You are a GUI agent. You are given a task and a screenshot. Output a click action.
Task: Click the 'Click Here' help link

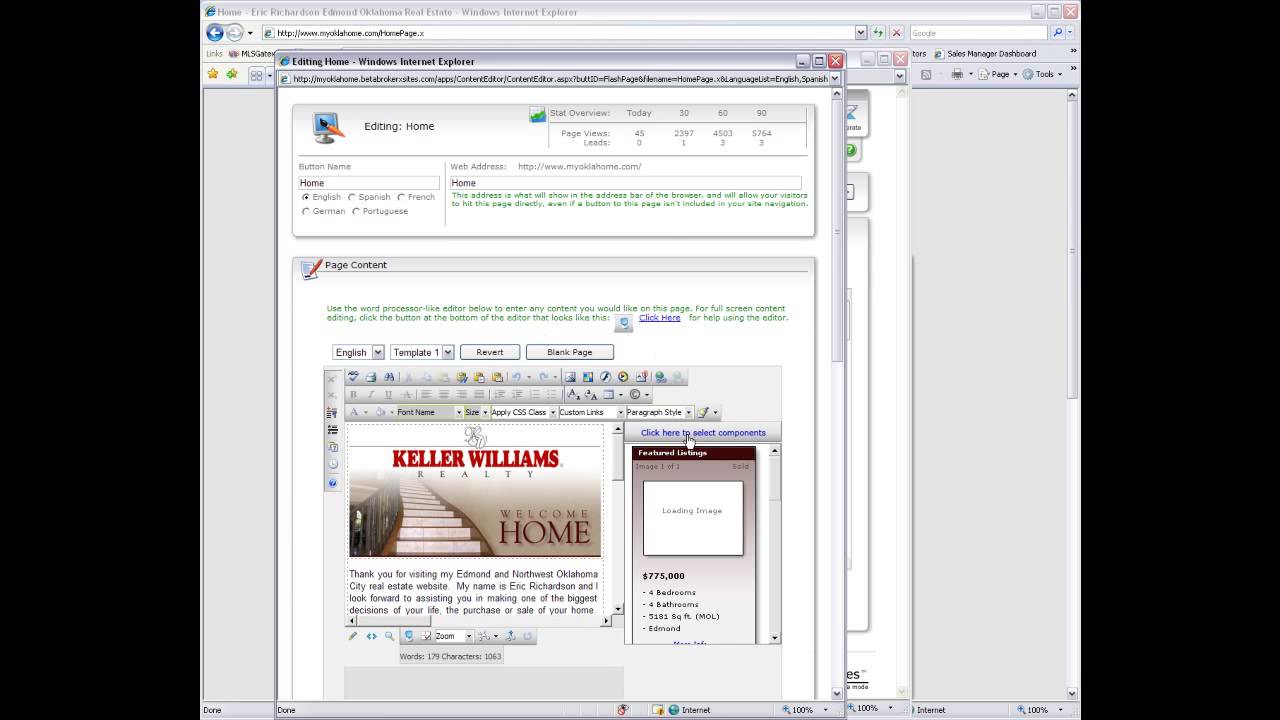tap(660, 318)
